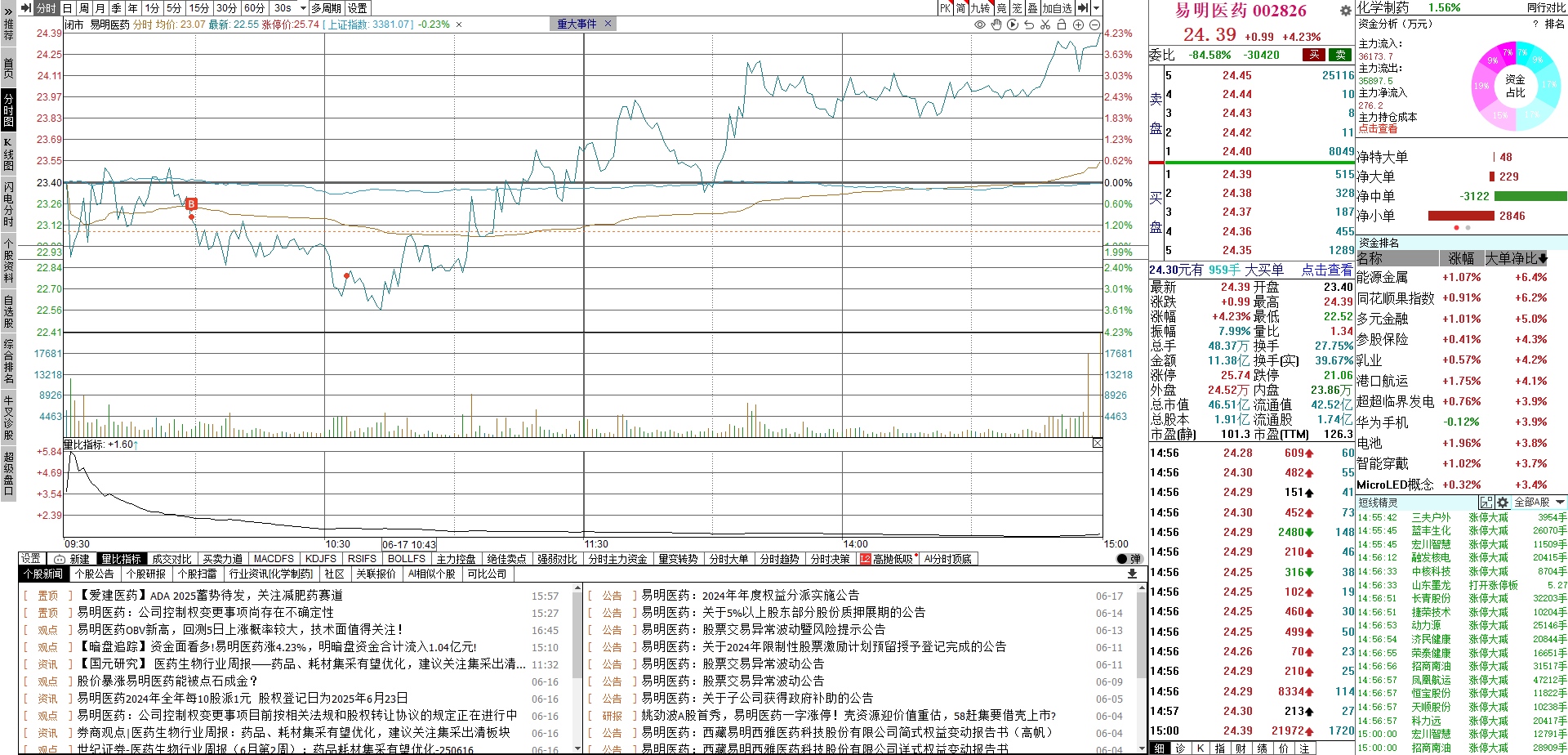Click 排名 in the 资金分析 header
The height and width of the screenshot is (755, 1568).
1555,25
